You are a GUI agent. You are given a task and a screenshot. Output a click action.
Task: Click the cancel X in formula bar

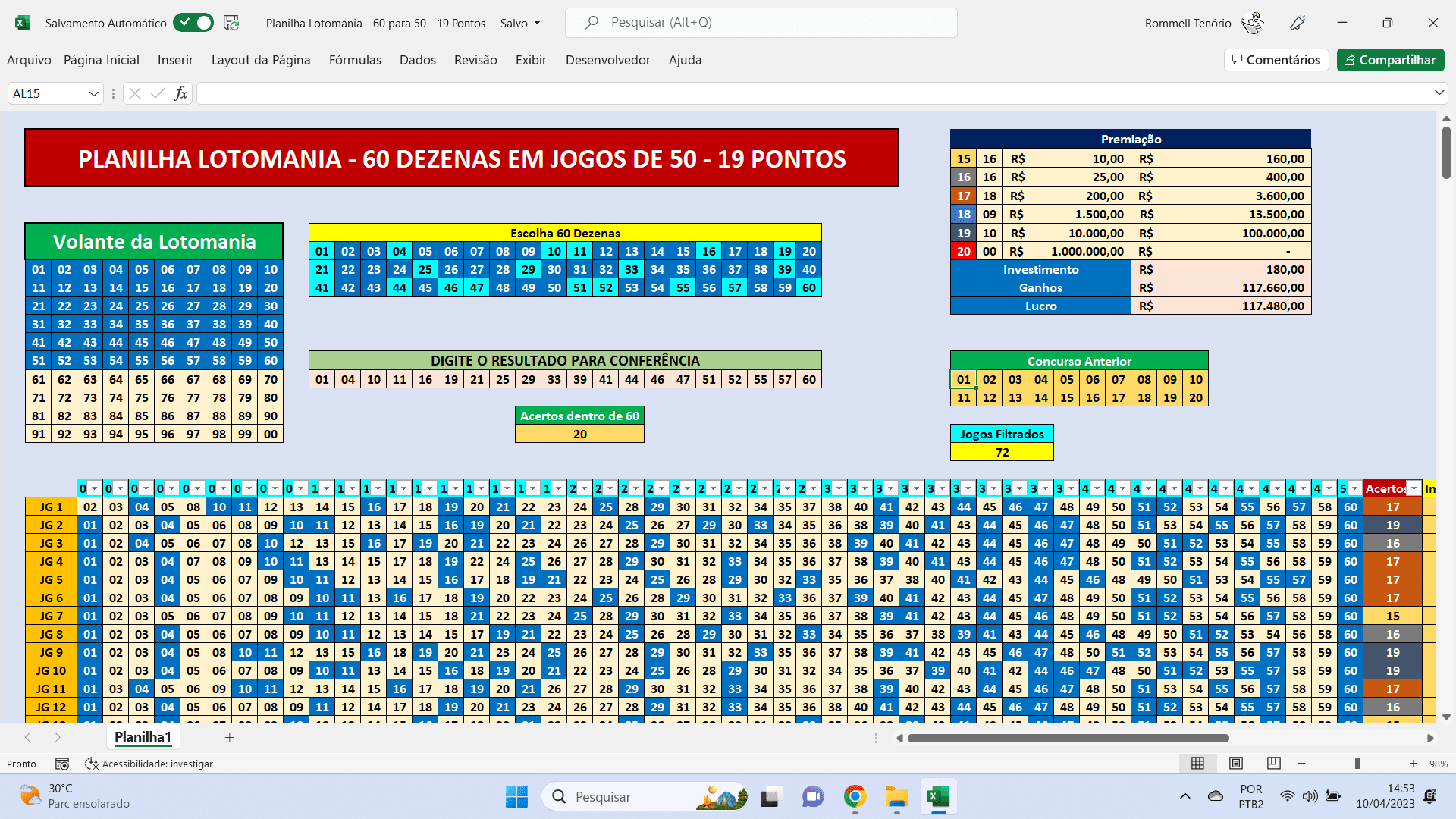click(135, 93)
